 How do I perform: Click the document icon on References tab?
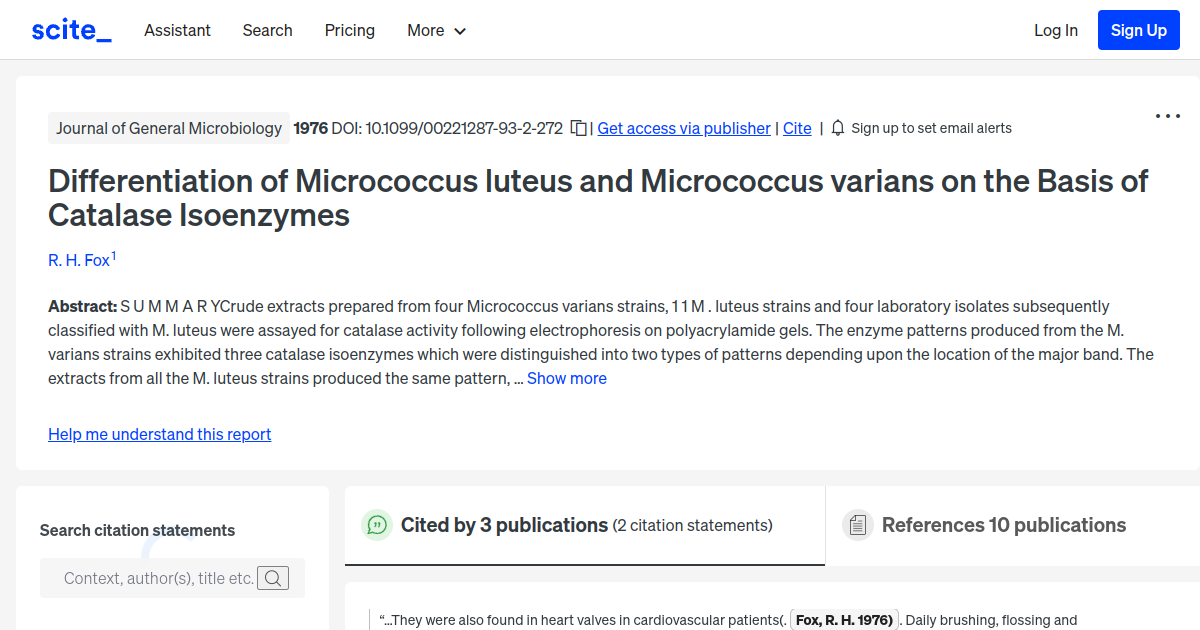pos(857,524)
